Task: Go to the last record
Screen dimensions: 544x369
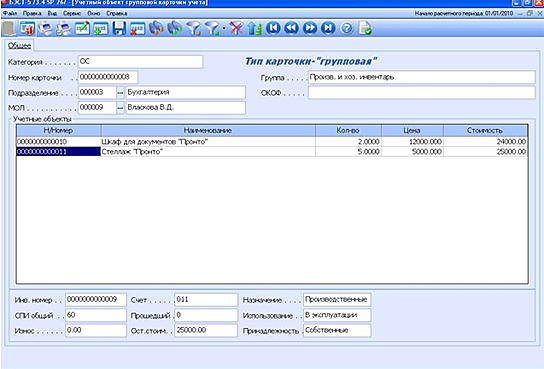Action: (328, 28)
